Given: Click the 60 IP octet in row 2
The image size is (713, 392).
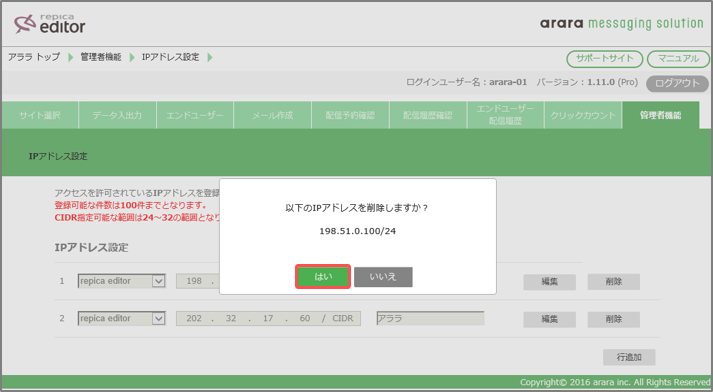Looking at the screenshot, I should point(305,318).
